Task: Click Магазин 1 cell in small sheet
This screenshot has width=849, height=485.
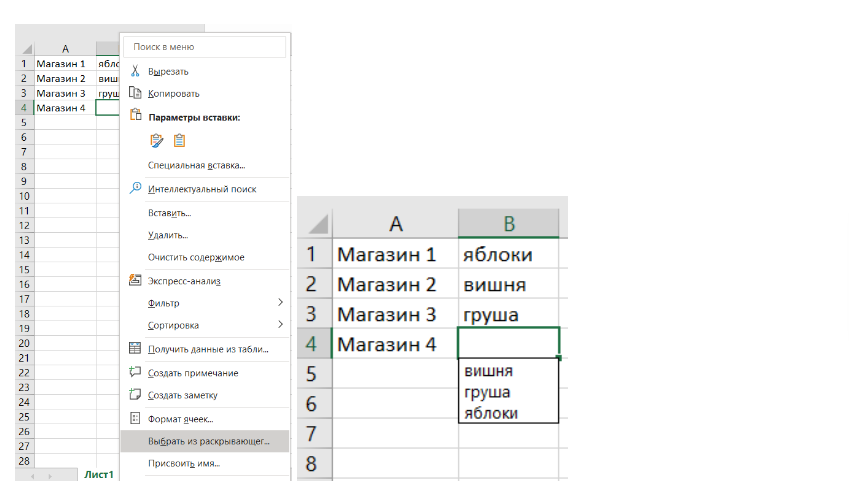Action: click(x=66, y=63)
